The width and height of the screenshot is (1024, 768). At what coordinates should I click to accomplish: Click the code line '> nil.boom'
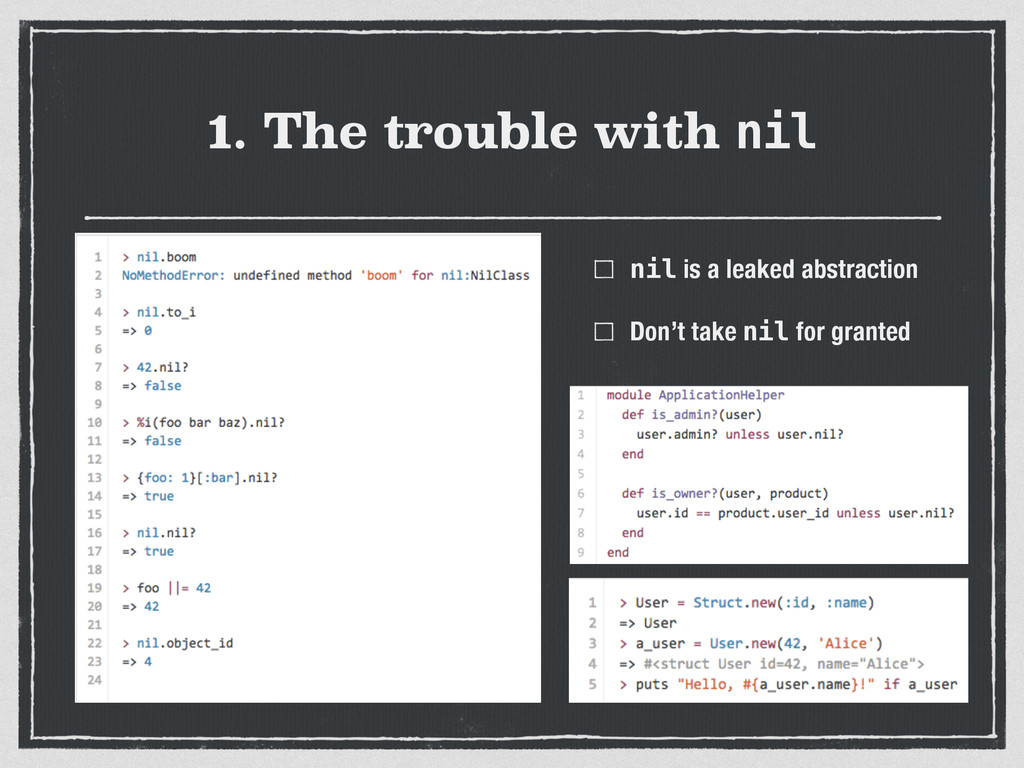159,257
